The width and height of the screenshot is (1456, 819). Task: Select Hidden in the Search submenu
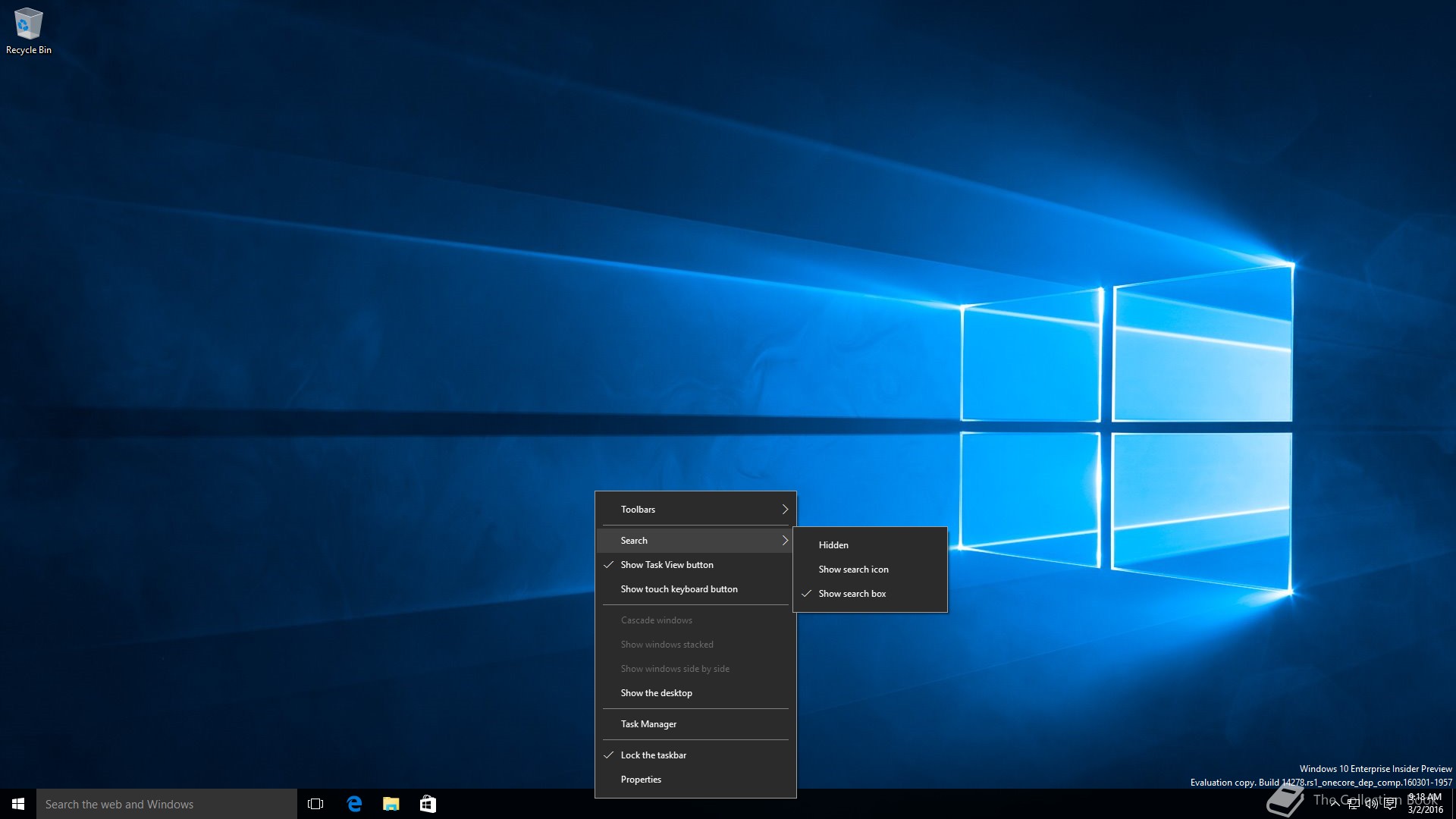[870, 545]
